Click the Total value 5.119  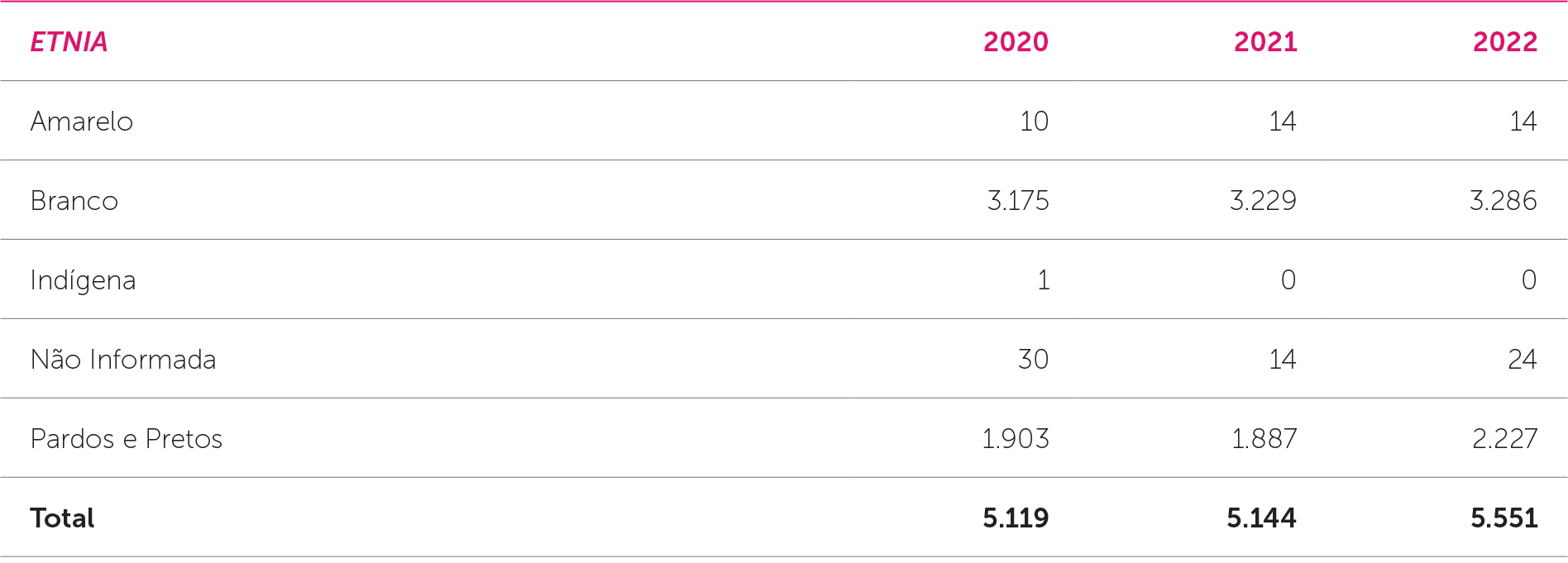point(1016,518)
